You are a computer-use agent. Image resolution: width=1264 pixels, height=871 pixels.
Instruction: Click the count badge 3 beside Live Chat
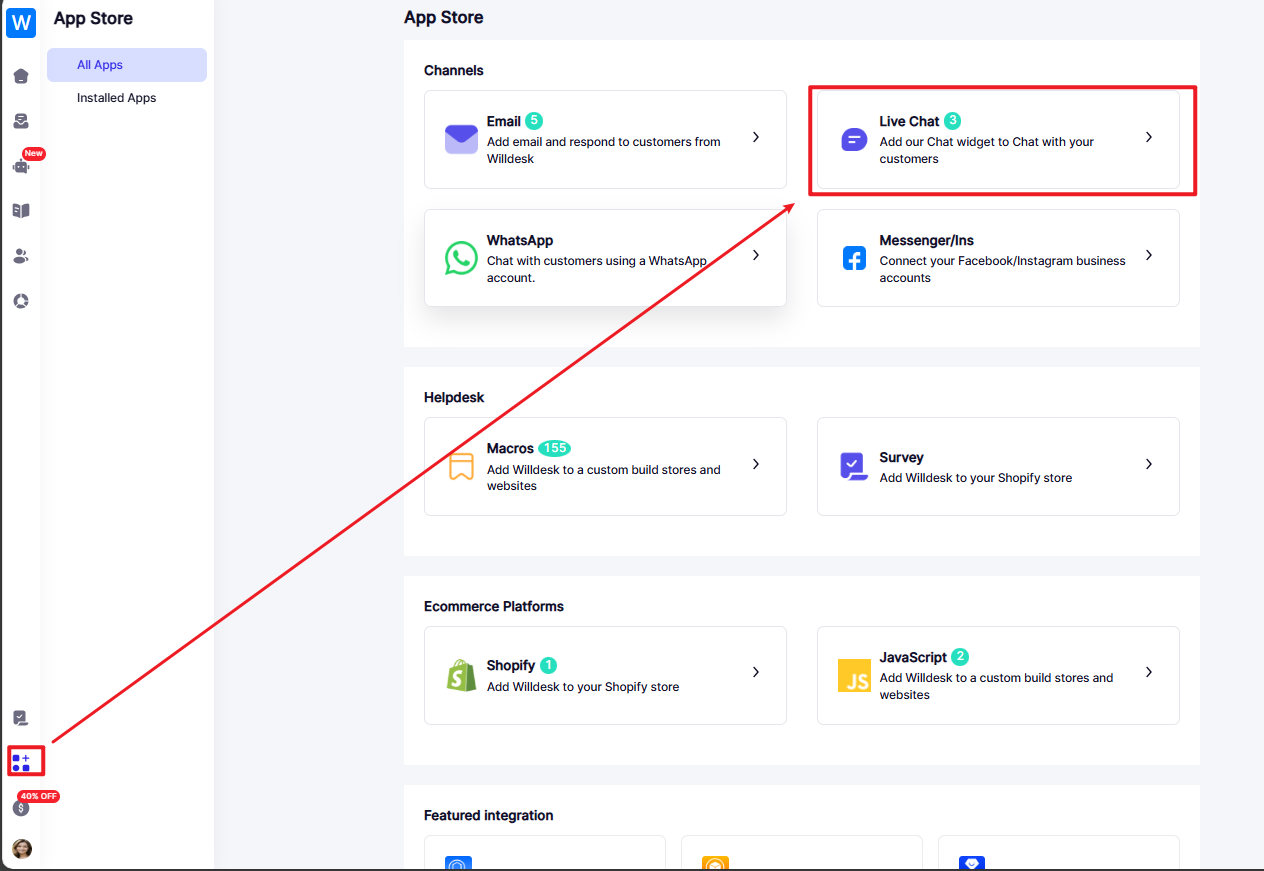click(953, 121)
